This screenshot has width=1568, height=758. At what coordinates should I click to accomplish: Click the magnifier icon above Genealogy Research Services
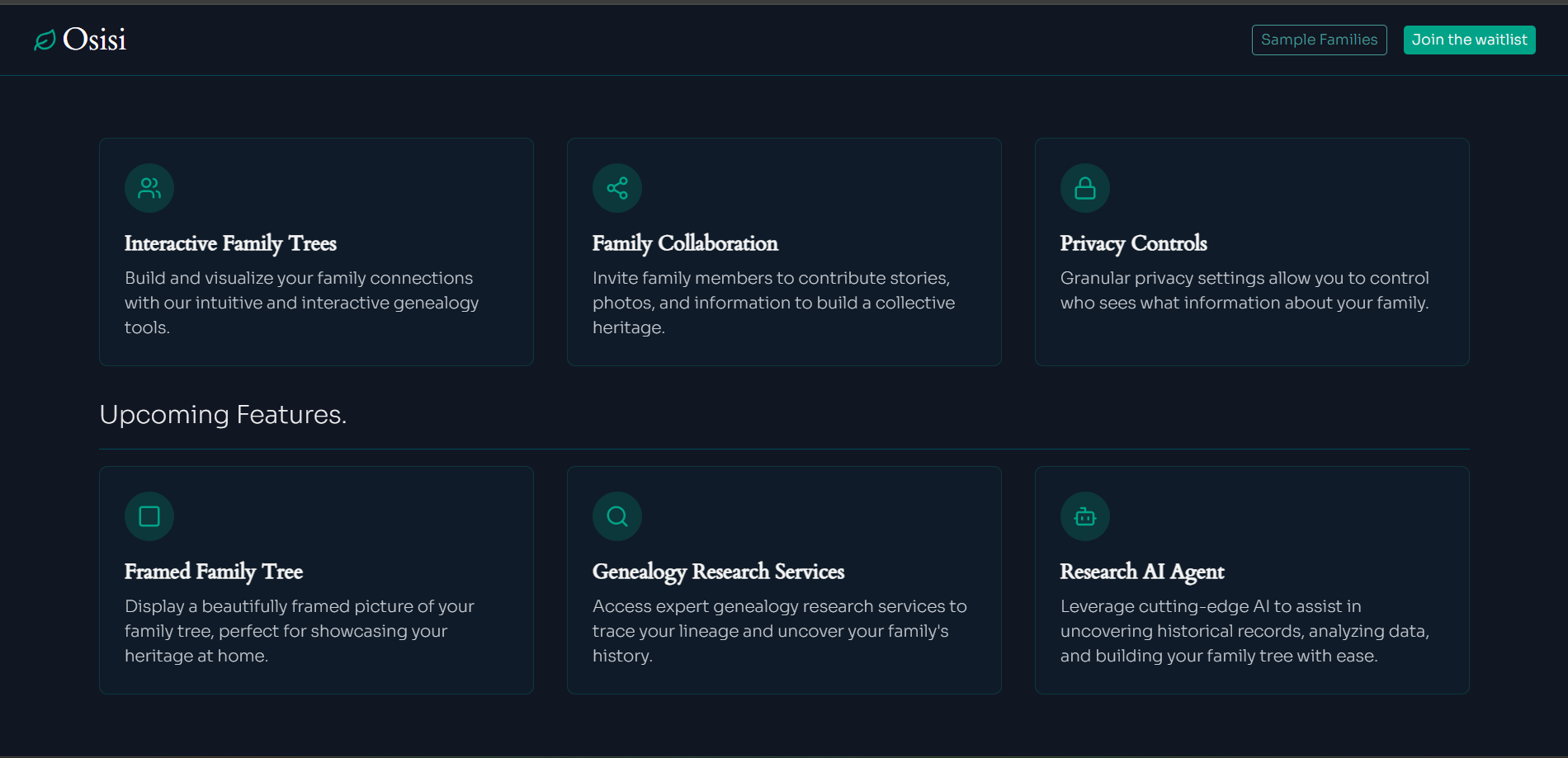click(x=617, y=516)
